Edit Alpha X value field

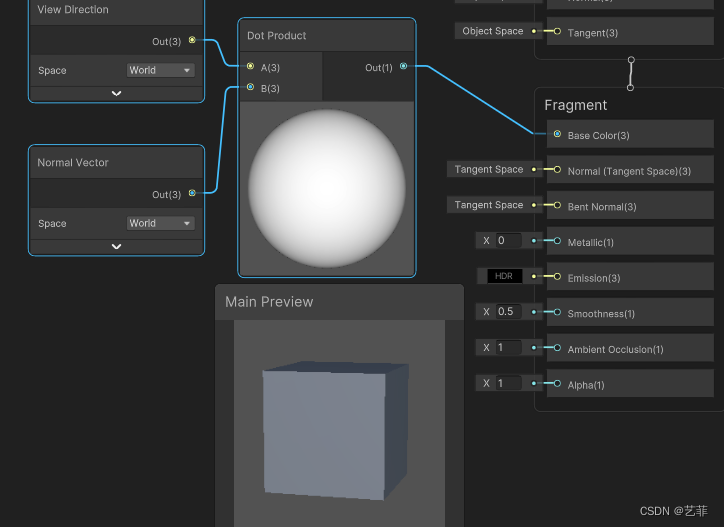508,383
